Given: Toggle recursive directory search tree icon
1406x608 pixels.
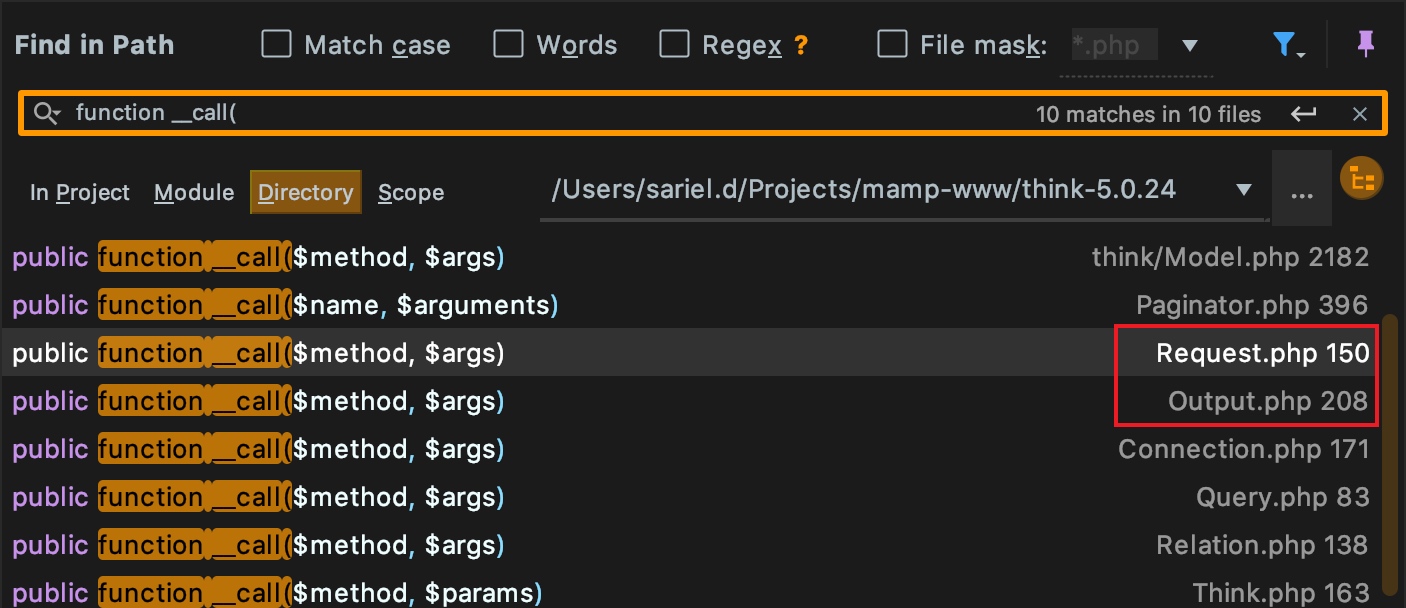Looking at the screenshot, I should 1361,178.
